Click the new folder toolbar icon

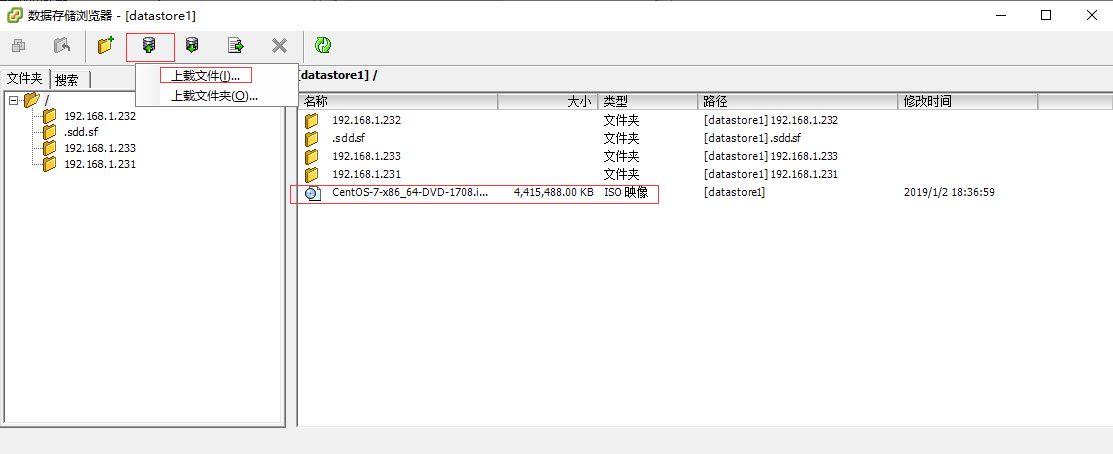(x=106, y=46)
